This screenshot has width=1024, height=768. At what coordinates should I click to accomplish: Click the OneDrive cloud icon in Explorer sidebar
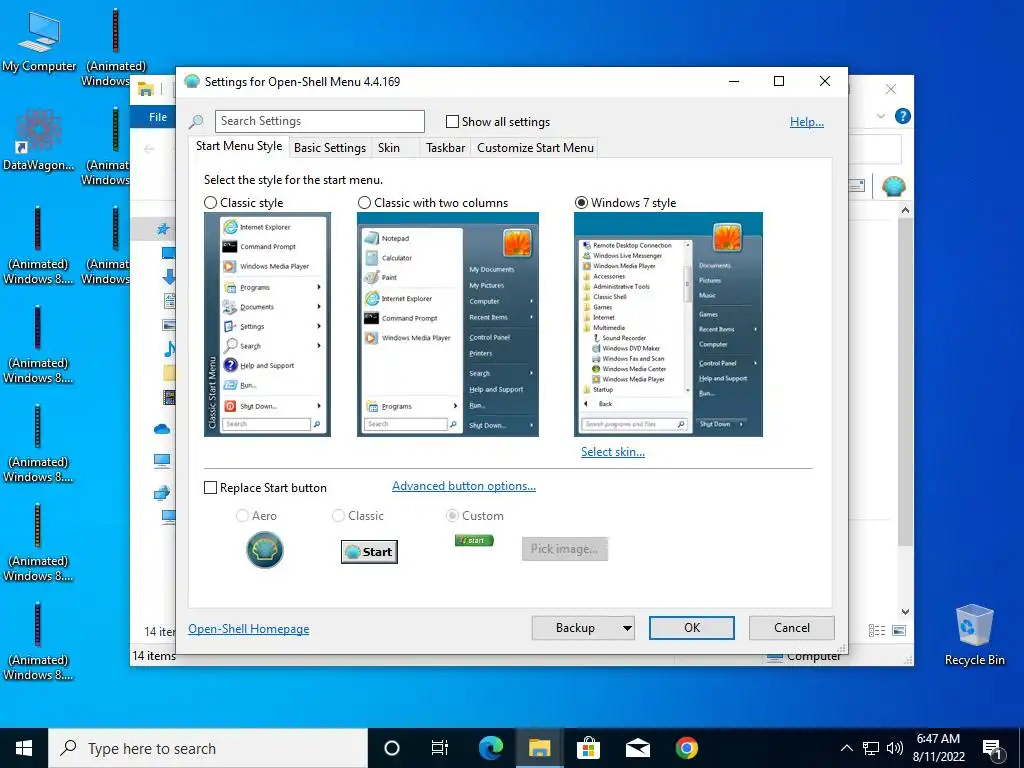162,429
